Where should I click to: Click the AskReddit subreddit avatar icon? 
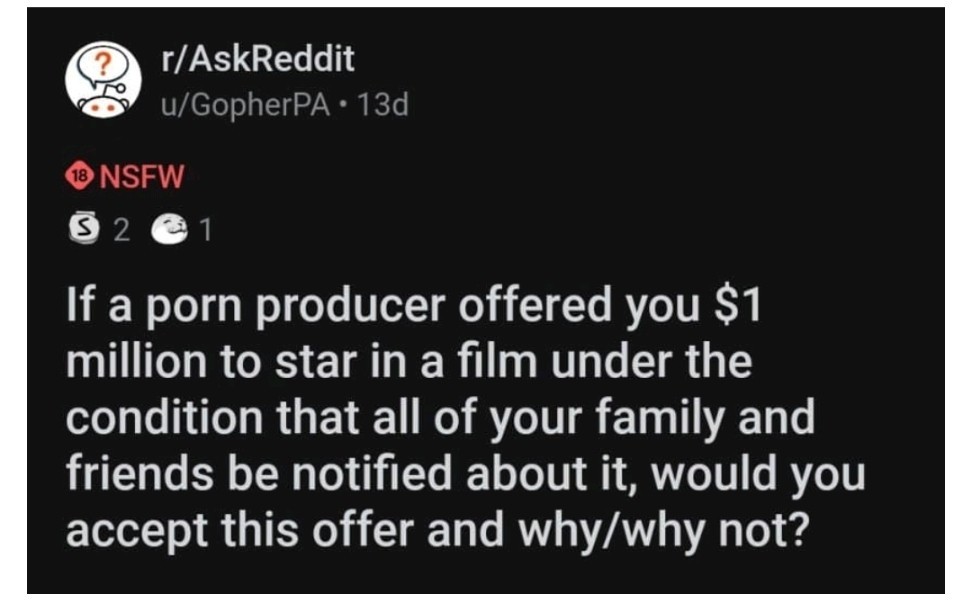pyautogui.click(x=103, y=79)
